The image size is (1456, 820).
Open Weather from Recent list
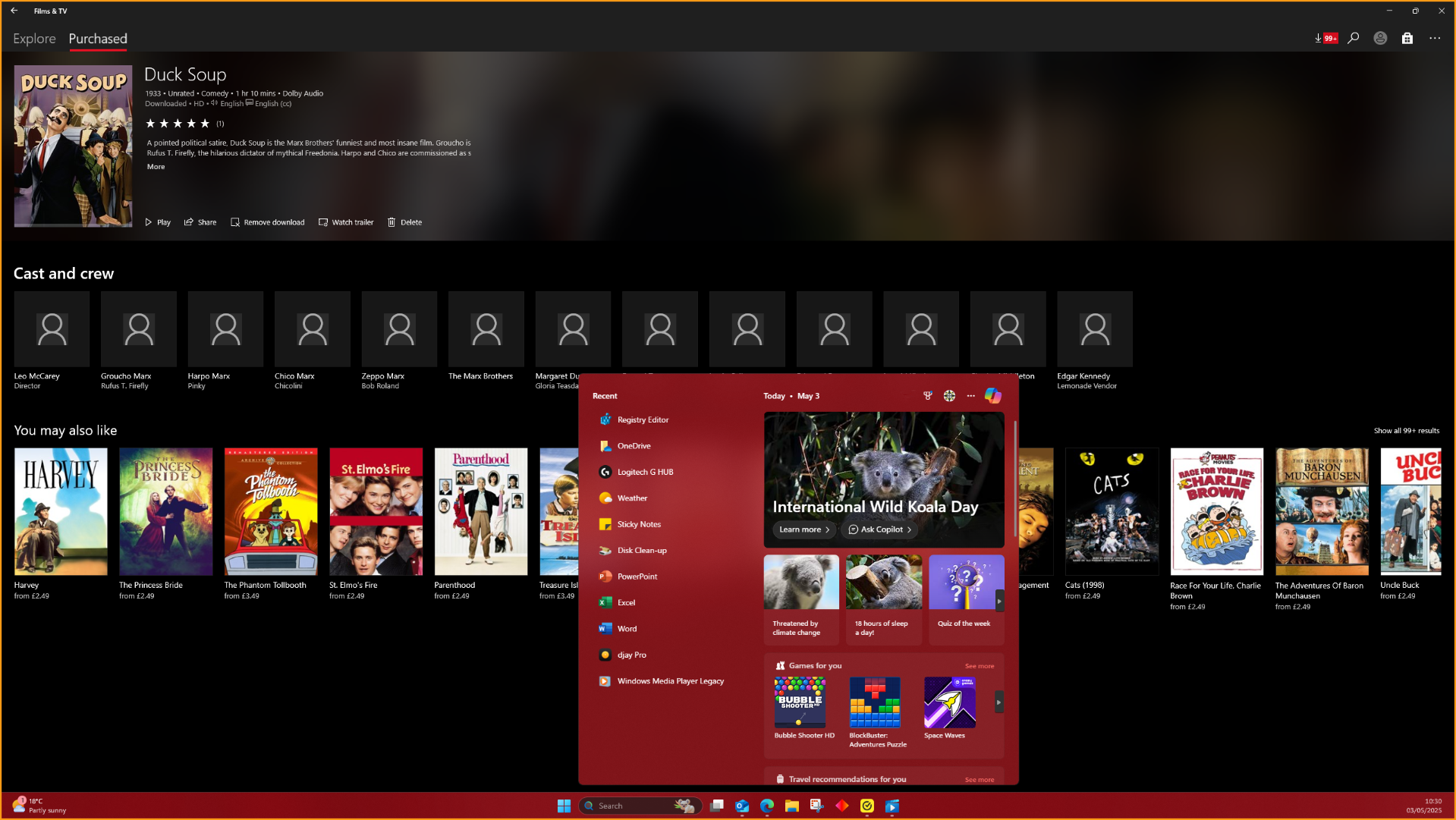tap(671, 498)
